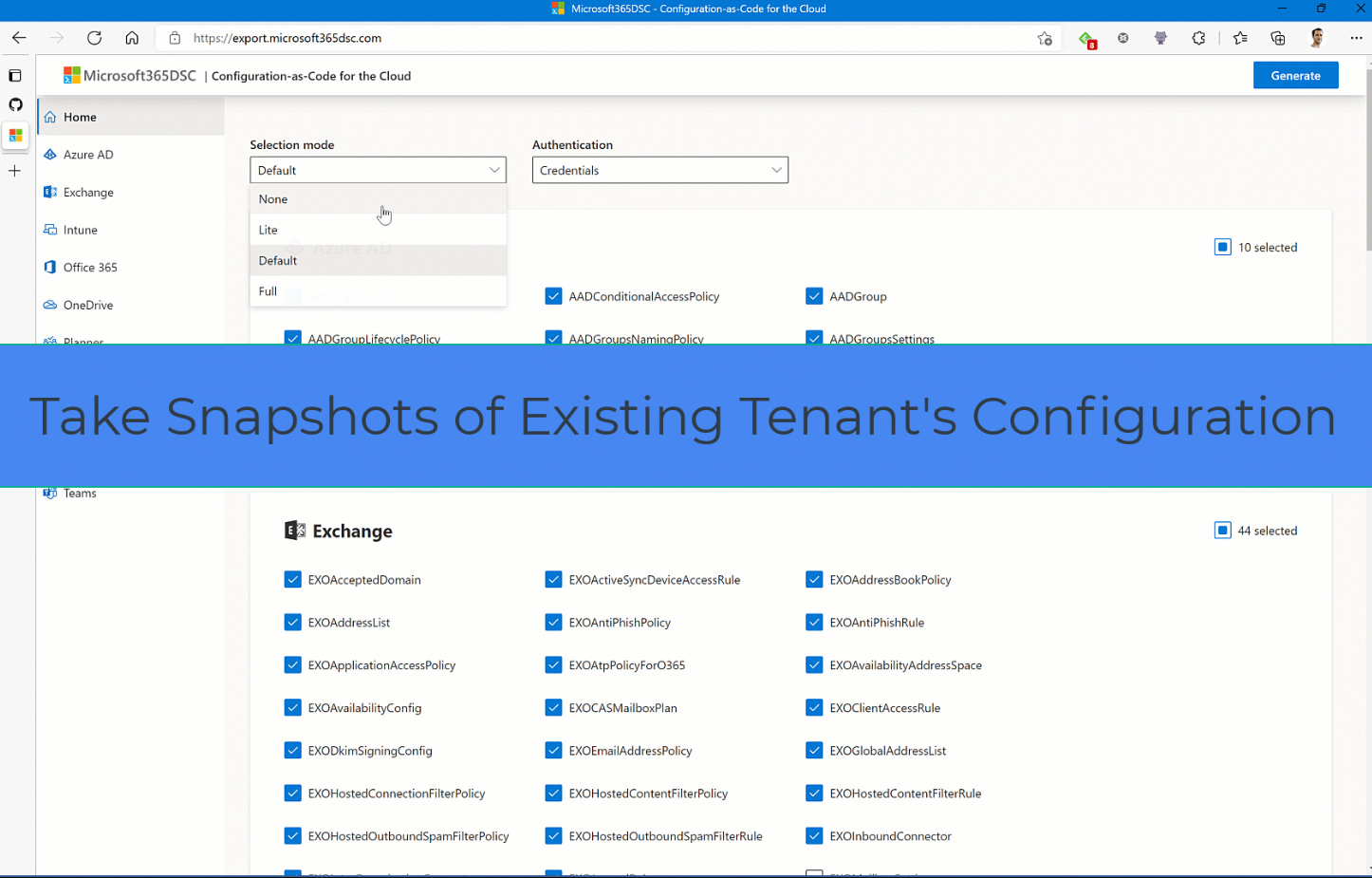Uncheck EXOHostedOutboundSpamFilterPolicy
Image resolution: width=1372 pixels, height=878 pixels.
pos(292,836)
